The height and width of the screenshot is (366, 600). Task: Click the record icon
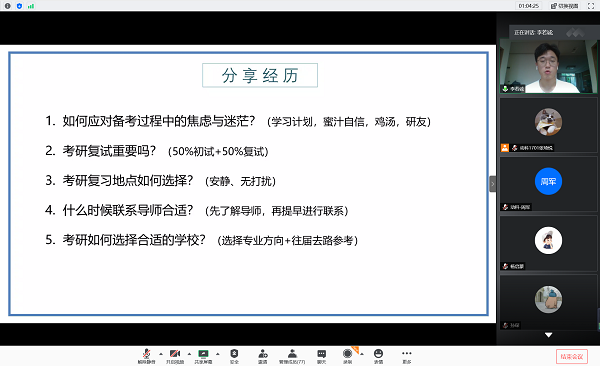[x=347, y=353]
